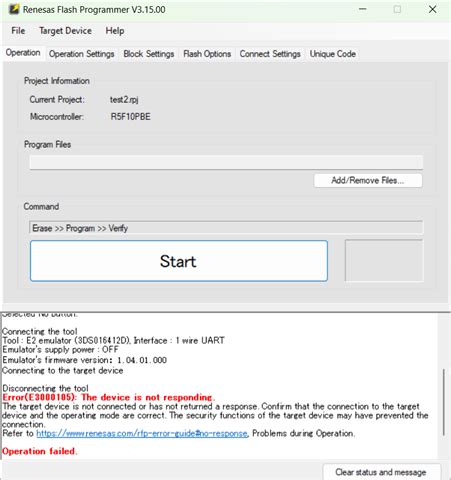This screenshot has width=451, height=480.
Task: Click the Add/Remove Files button
Action: 368,180
